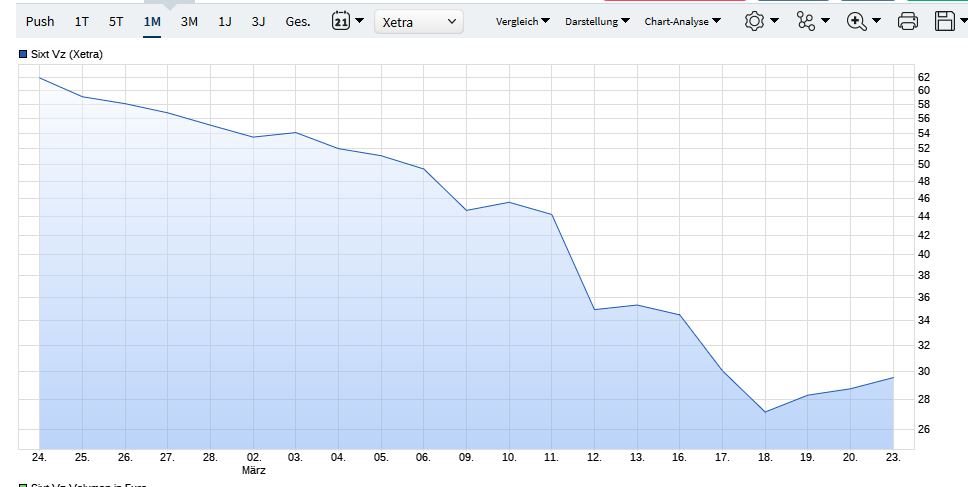Click the blue Sixt Vz legend square
The height and width of the screenshot is (487, 968).
[x=24, y=54]
